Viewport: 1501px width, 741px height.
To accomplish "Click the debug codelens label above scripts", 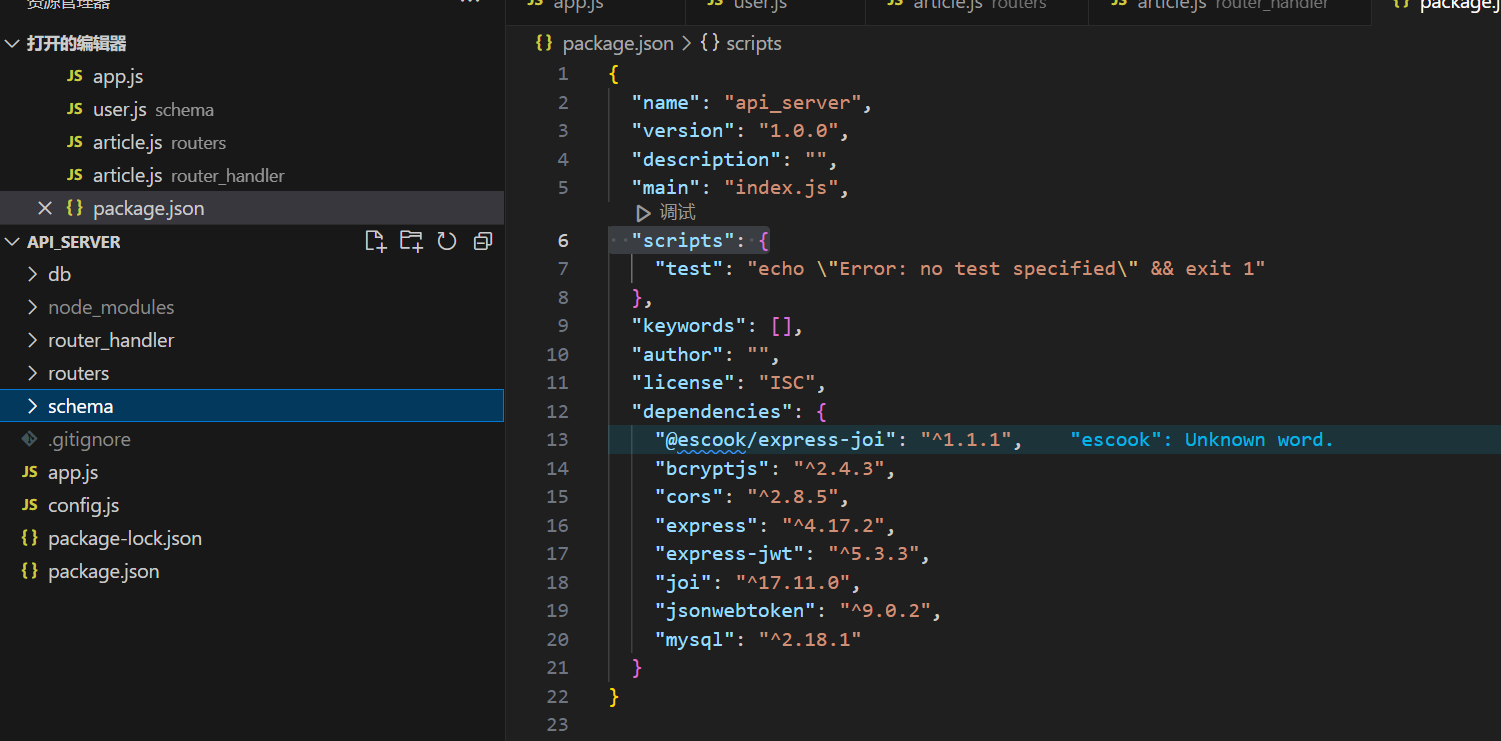I will pyautogui.click(x=677, y=213).
